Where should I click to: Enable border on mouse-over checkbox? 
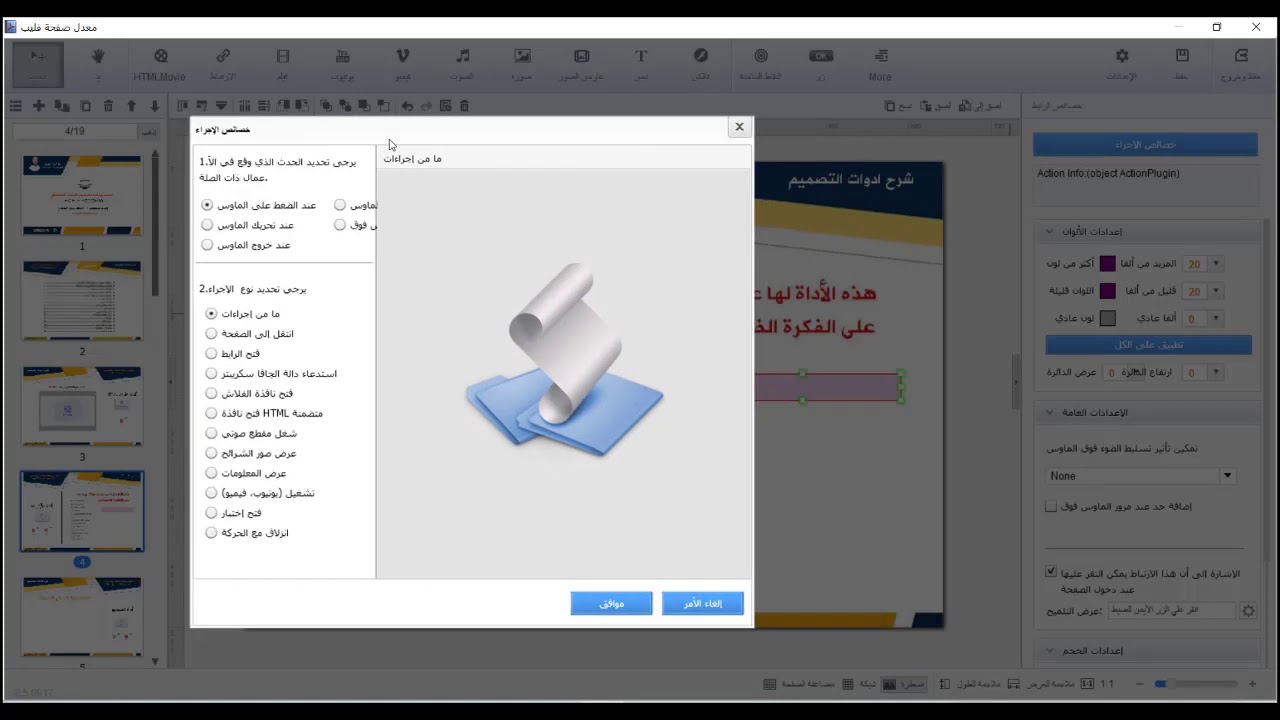(1051, 507)
